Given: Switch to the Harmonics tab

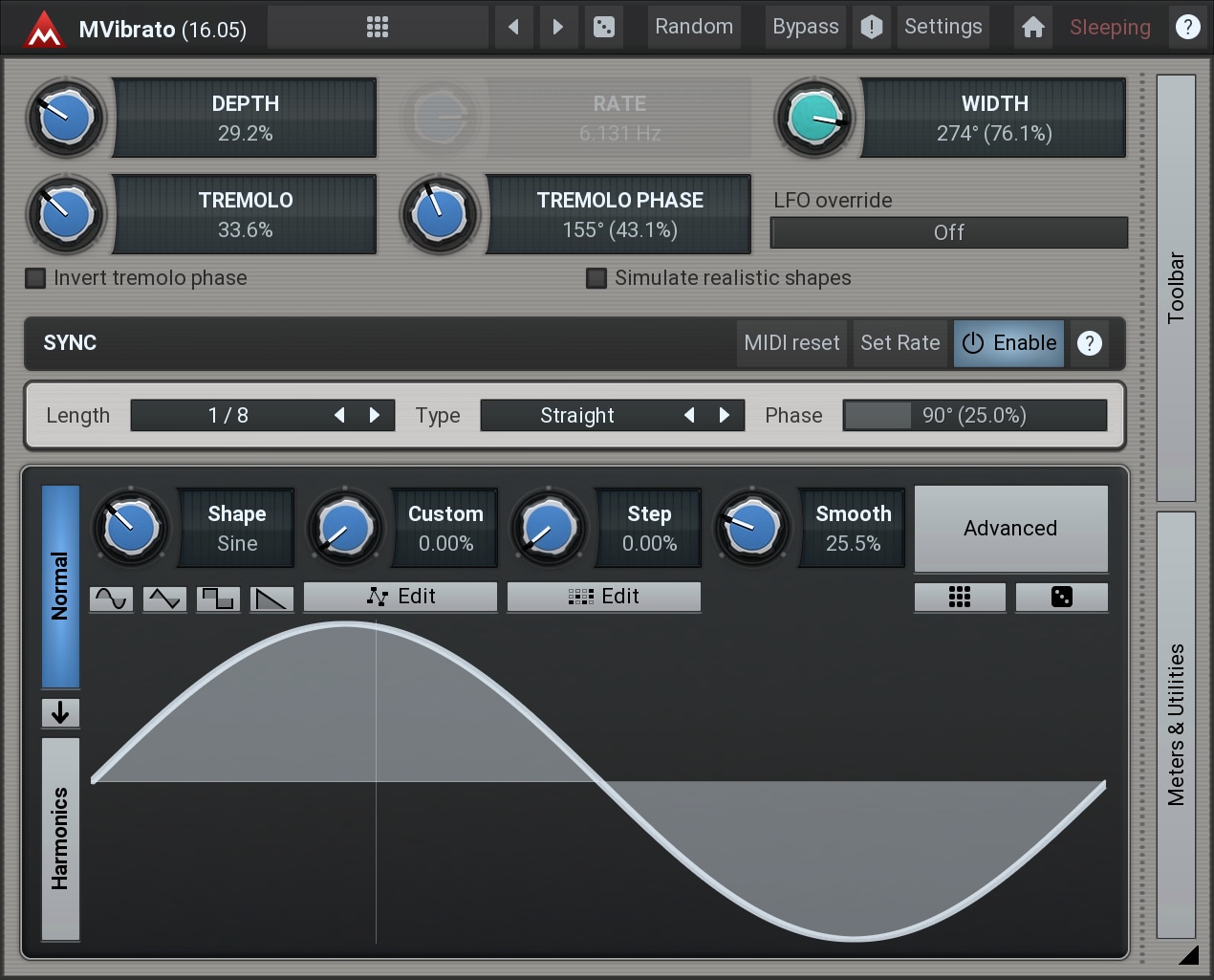Looking at the screenshot, I should [x=60, y=838].
